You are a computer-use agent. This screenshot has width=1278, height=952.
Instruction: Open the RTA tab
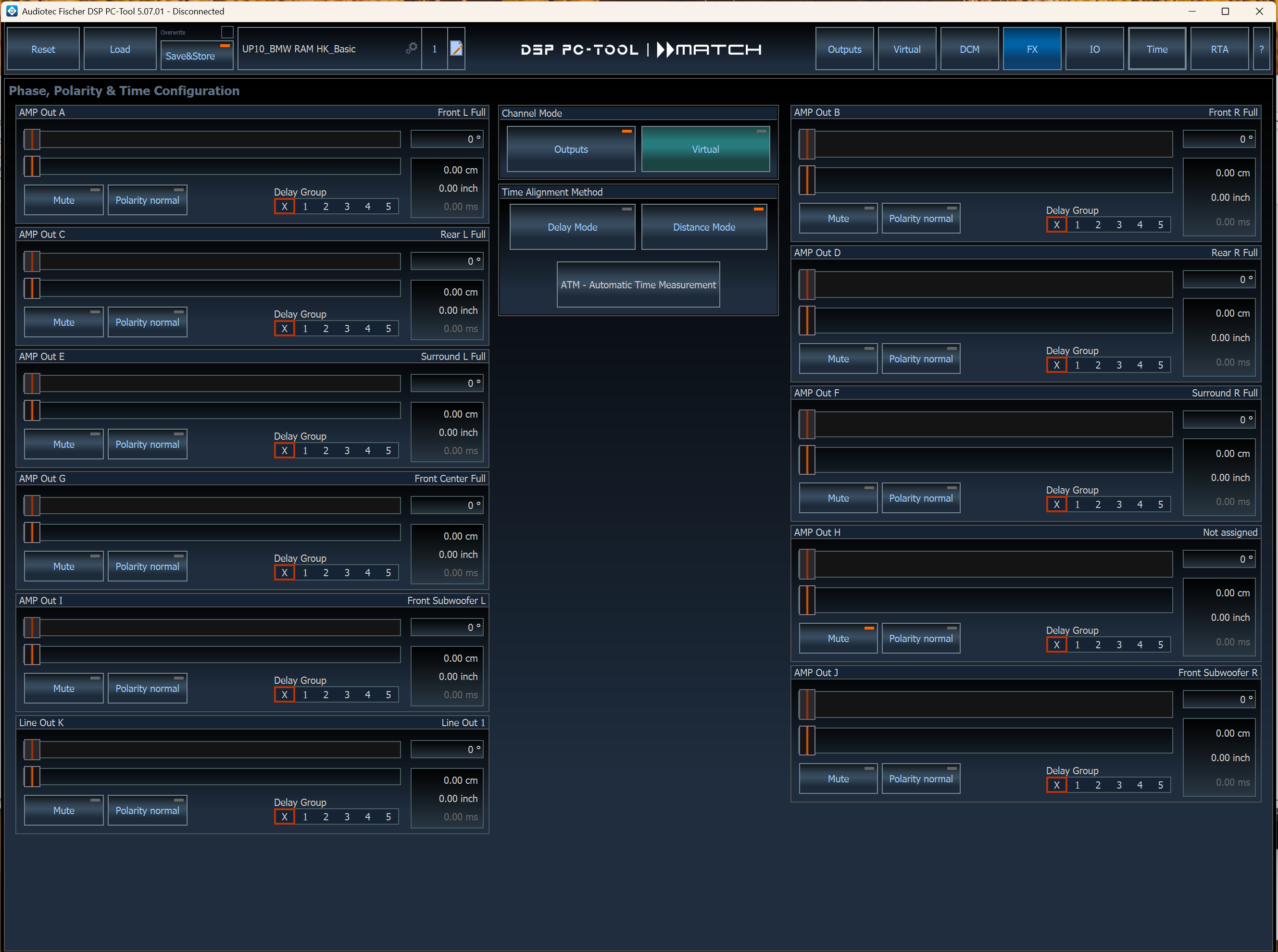tap(1219, 49)
